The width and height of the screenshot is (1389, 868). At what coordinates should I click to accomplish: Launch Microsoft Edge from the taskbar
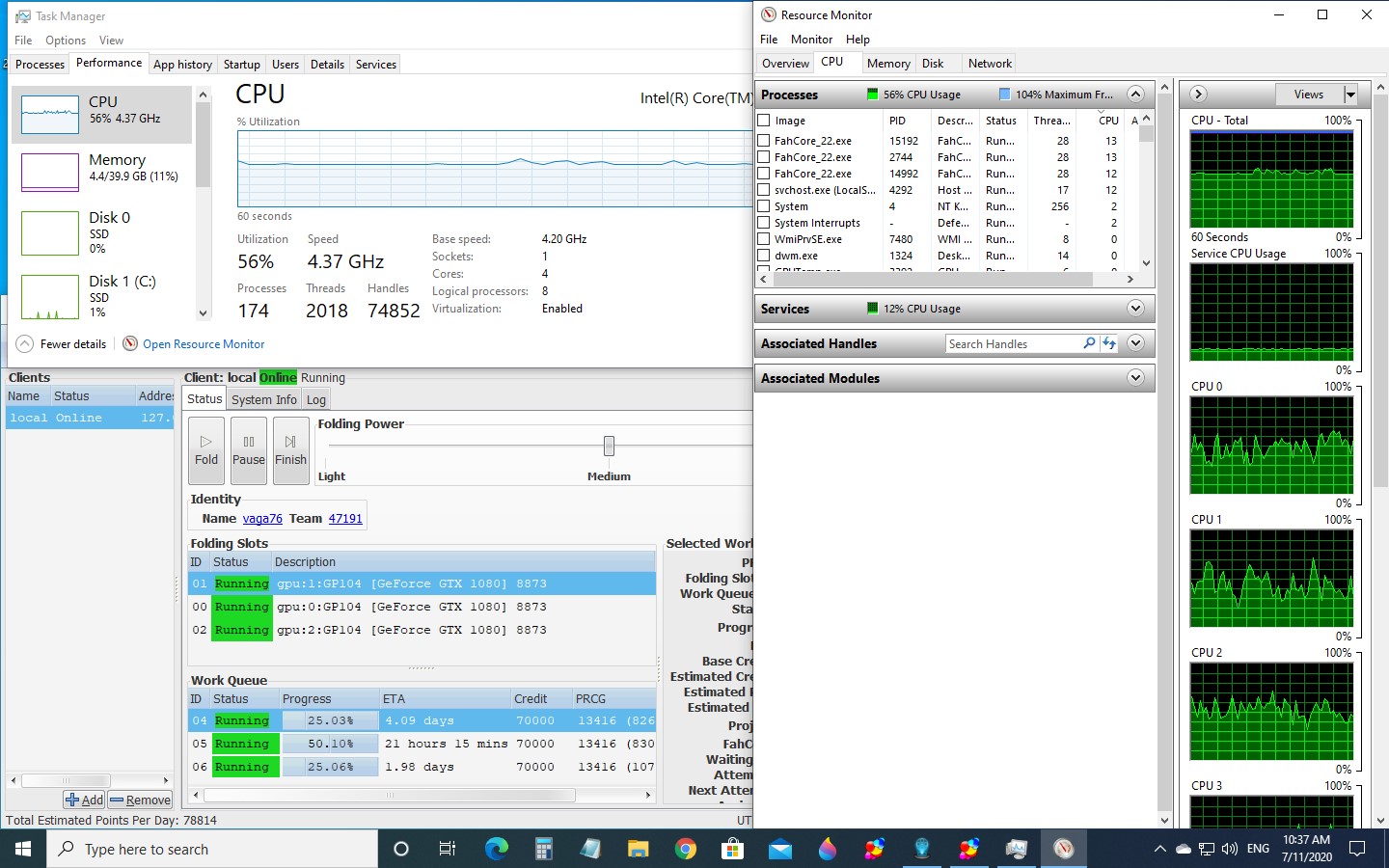click(x=496, y=849)
